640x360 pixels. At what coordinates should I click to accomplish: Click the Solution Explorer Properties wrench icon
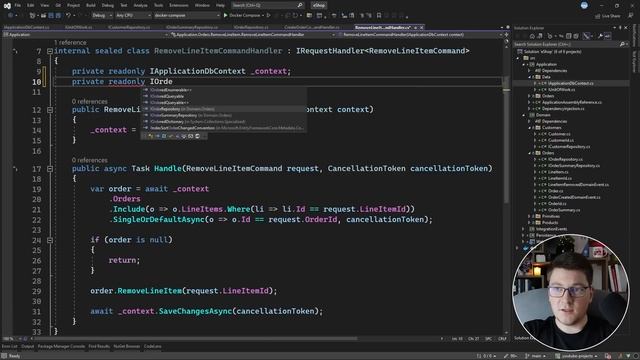(600, 36)
